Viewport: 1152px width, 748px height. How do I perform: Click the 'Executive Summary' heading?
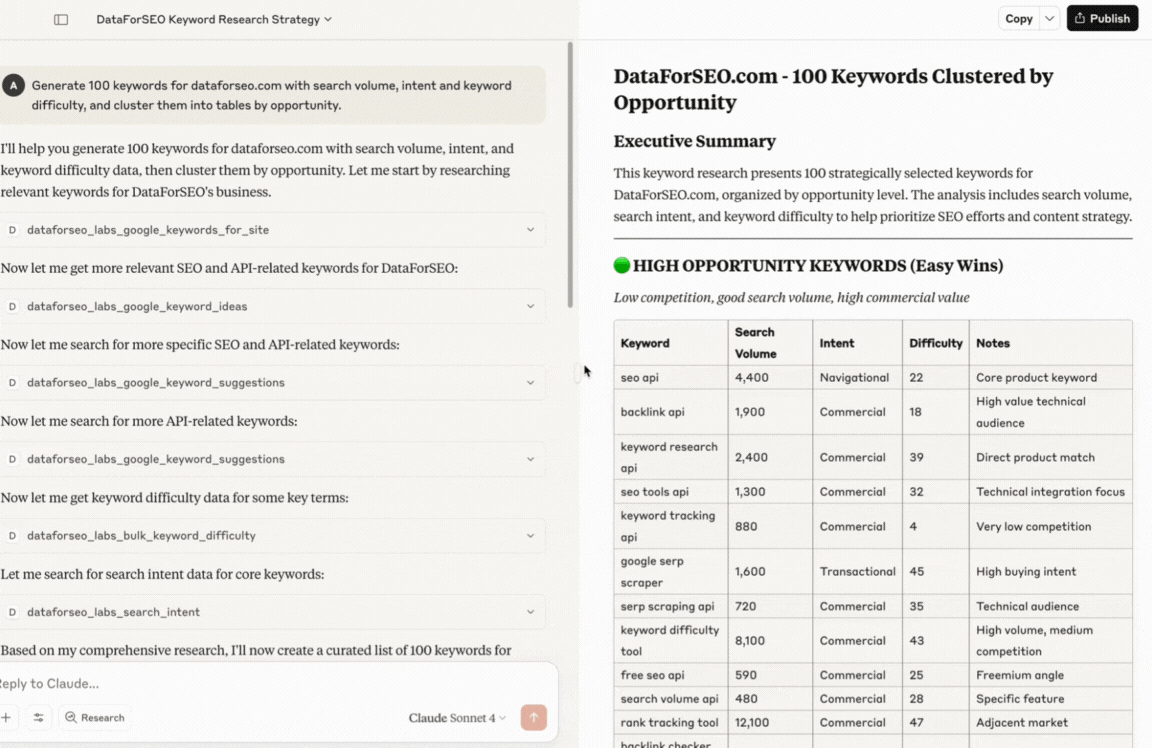pos(694,141)
